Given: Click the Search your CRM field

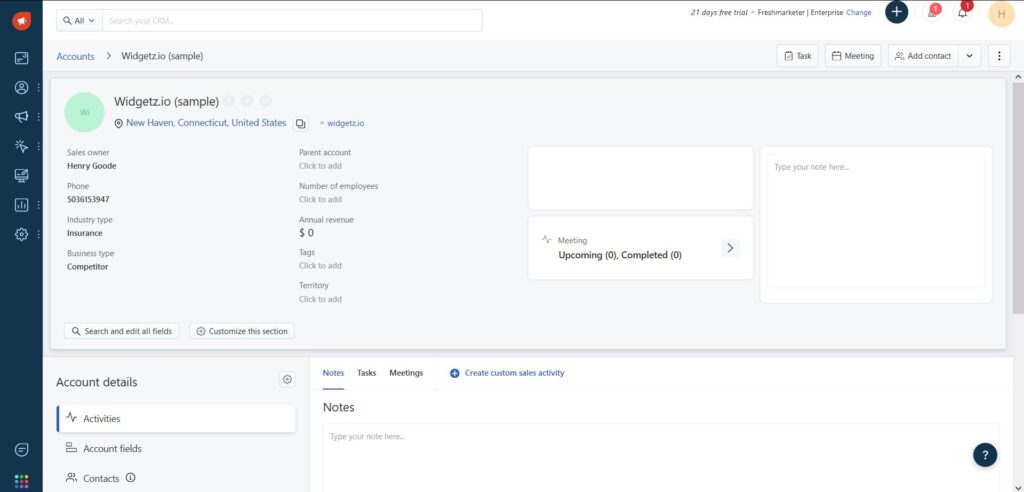Looking at the screenshot, I should tap(293, 20).
